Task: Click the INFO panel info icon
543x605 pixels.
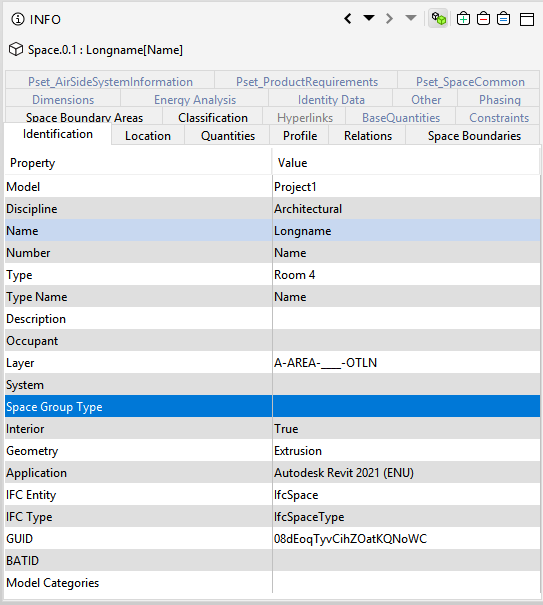Action: 18,19
